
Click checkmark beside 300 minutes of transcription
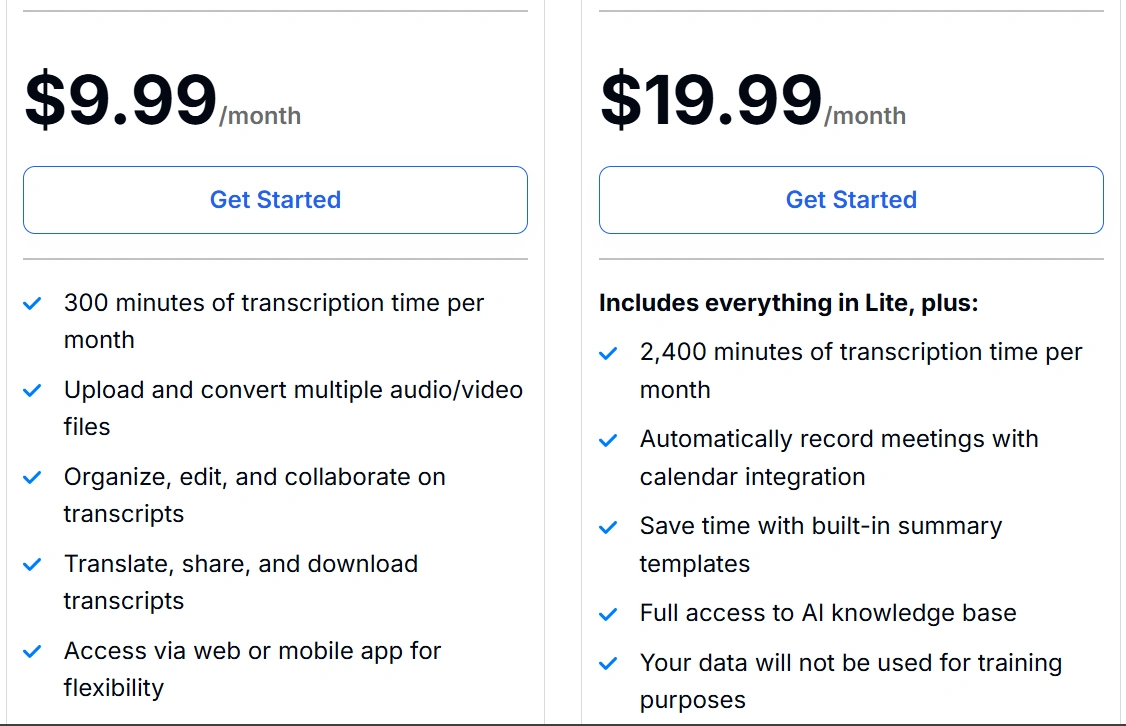33,303
